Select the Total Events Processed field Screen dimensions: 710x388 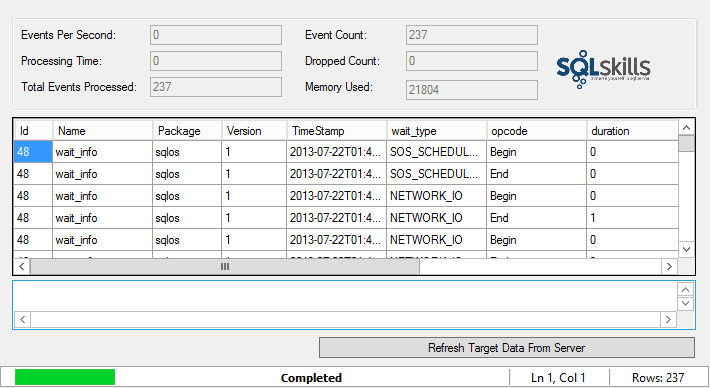point(216,86)
